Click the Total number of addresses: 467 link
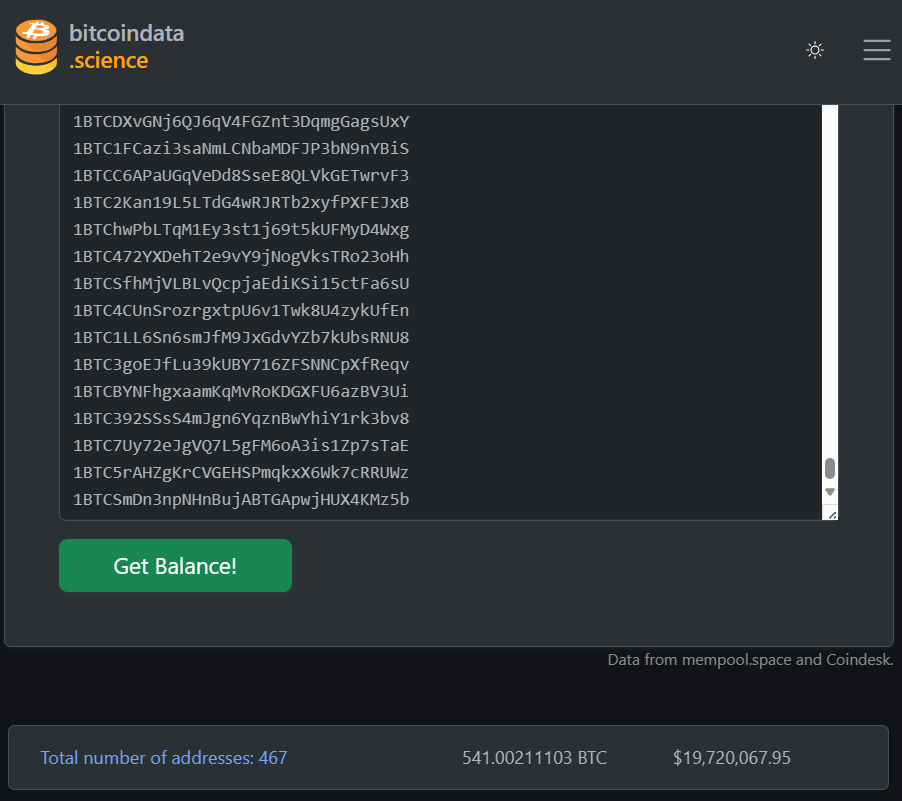Viewport: 902px width, 801px height. (163, 758)
